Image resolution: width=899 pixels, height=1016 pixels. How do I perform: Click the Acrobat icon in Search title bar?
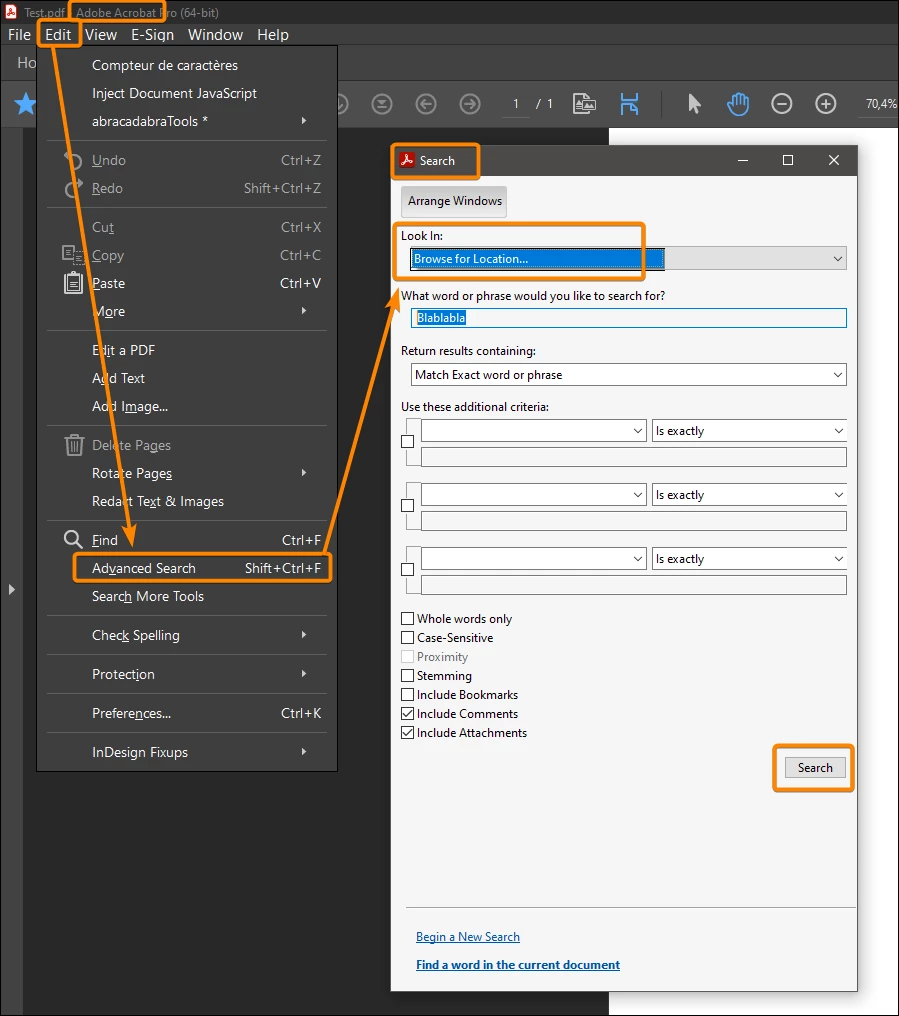407,160
